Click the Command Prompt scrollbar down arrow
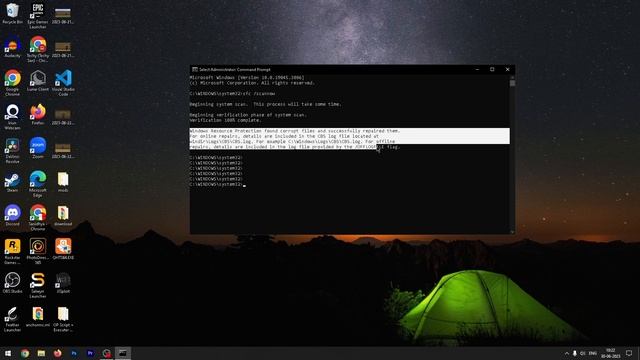 click(512, 231)
